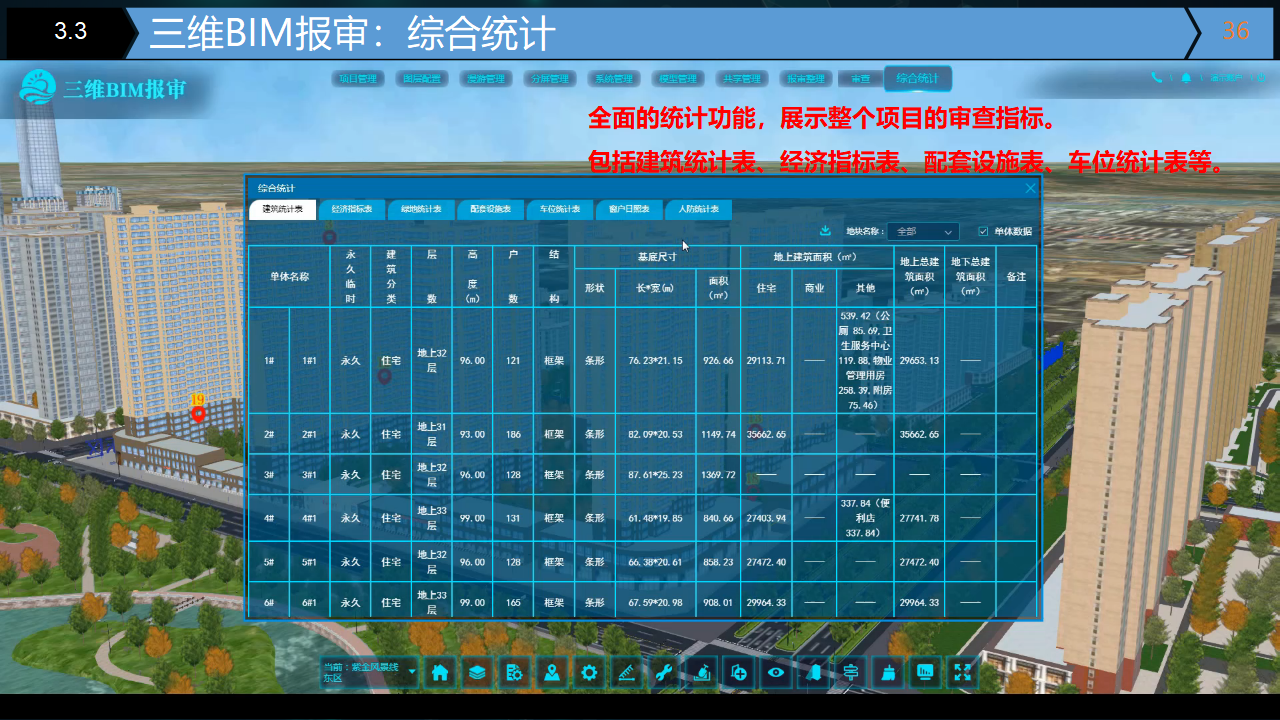Open the 报审整理 menu
The height and width of the screenshot is (720, 1280).
click(x=805, y=79)
